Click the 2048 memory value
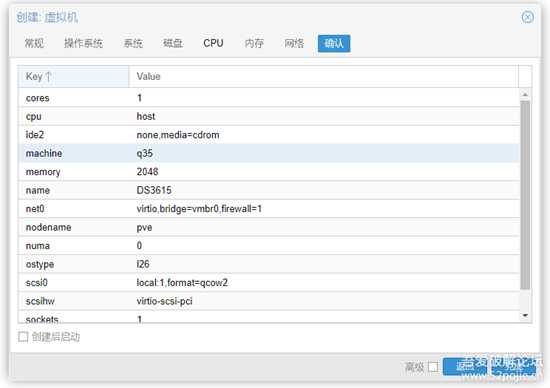Screen dimensions: 550x388 coord(147,172)
